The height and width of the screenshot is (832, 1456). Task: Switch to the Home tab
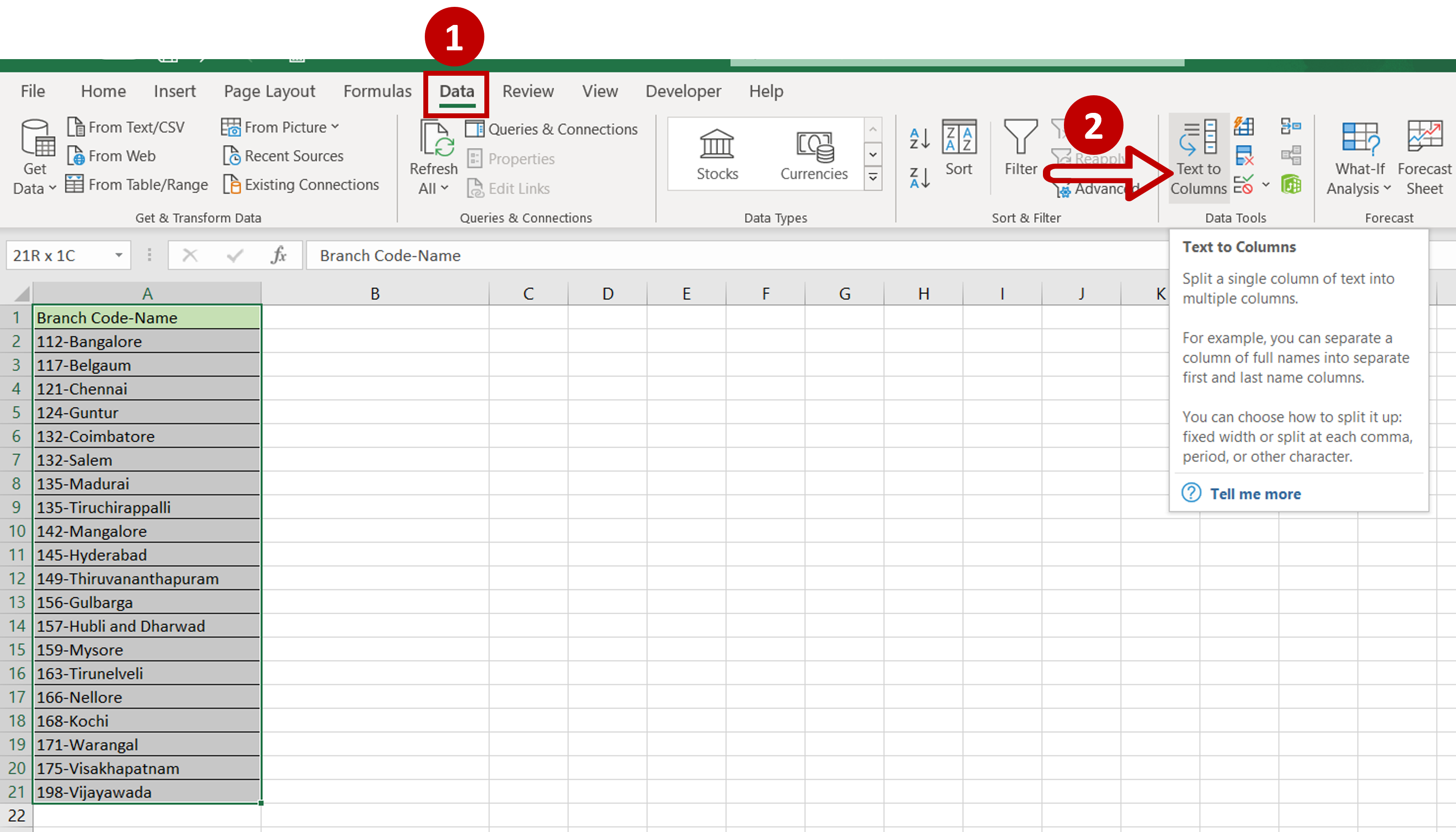coord(104,91)
